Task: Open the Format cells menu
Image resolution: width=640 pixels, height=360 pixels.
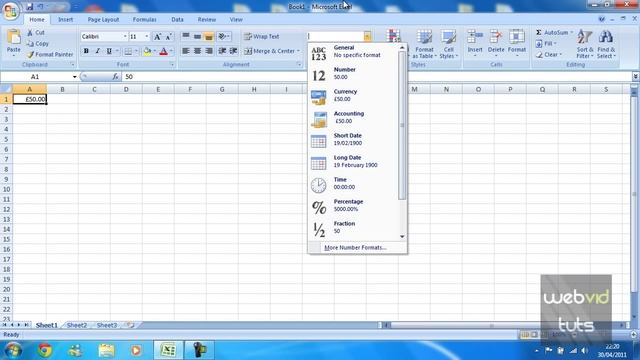Action: (x=517, y=43)
